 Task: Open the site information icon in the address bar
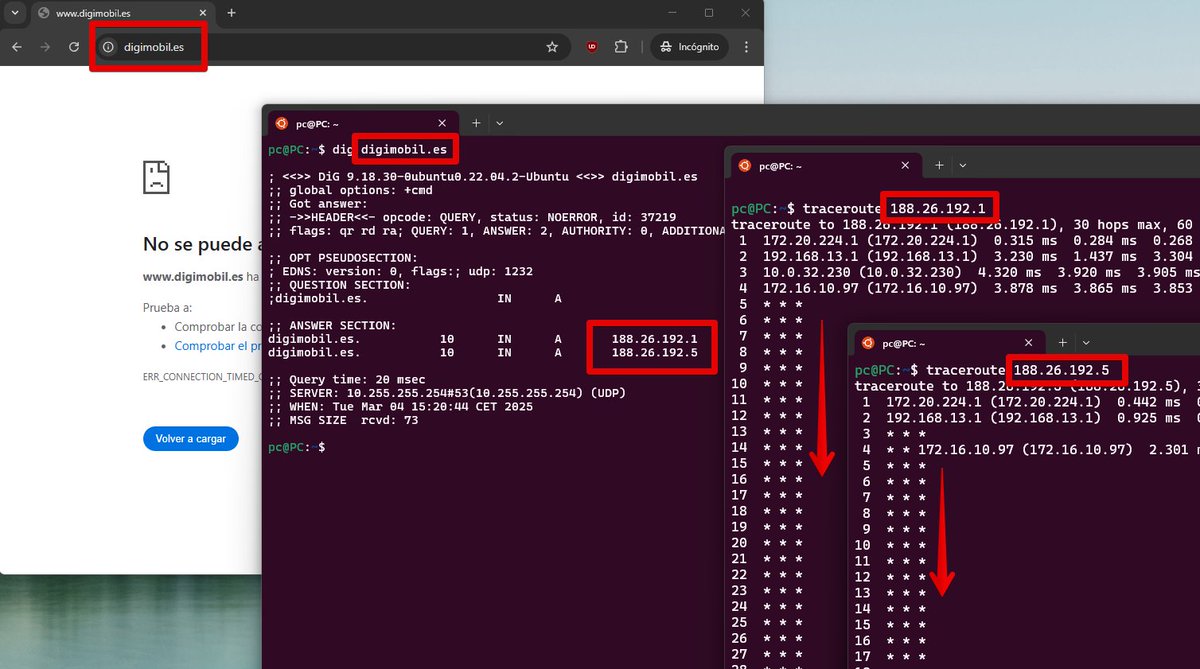click(108, 47)
